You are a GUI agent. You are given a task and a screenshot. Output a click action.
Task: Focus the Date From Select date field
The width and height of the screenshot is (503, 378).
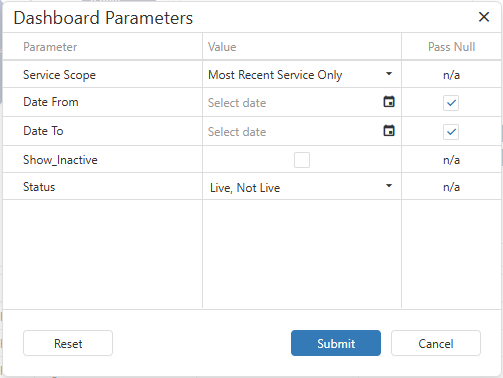point(293,103)
